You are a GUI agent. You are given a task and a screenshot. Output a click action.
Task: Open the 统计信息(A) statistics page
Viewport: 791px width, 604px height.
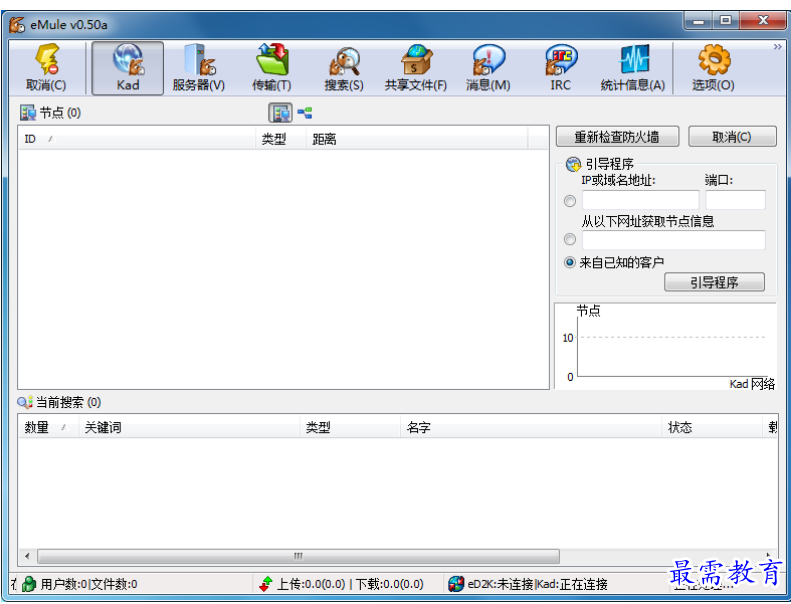633,68
